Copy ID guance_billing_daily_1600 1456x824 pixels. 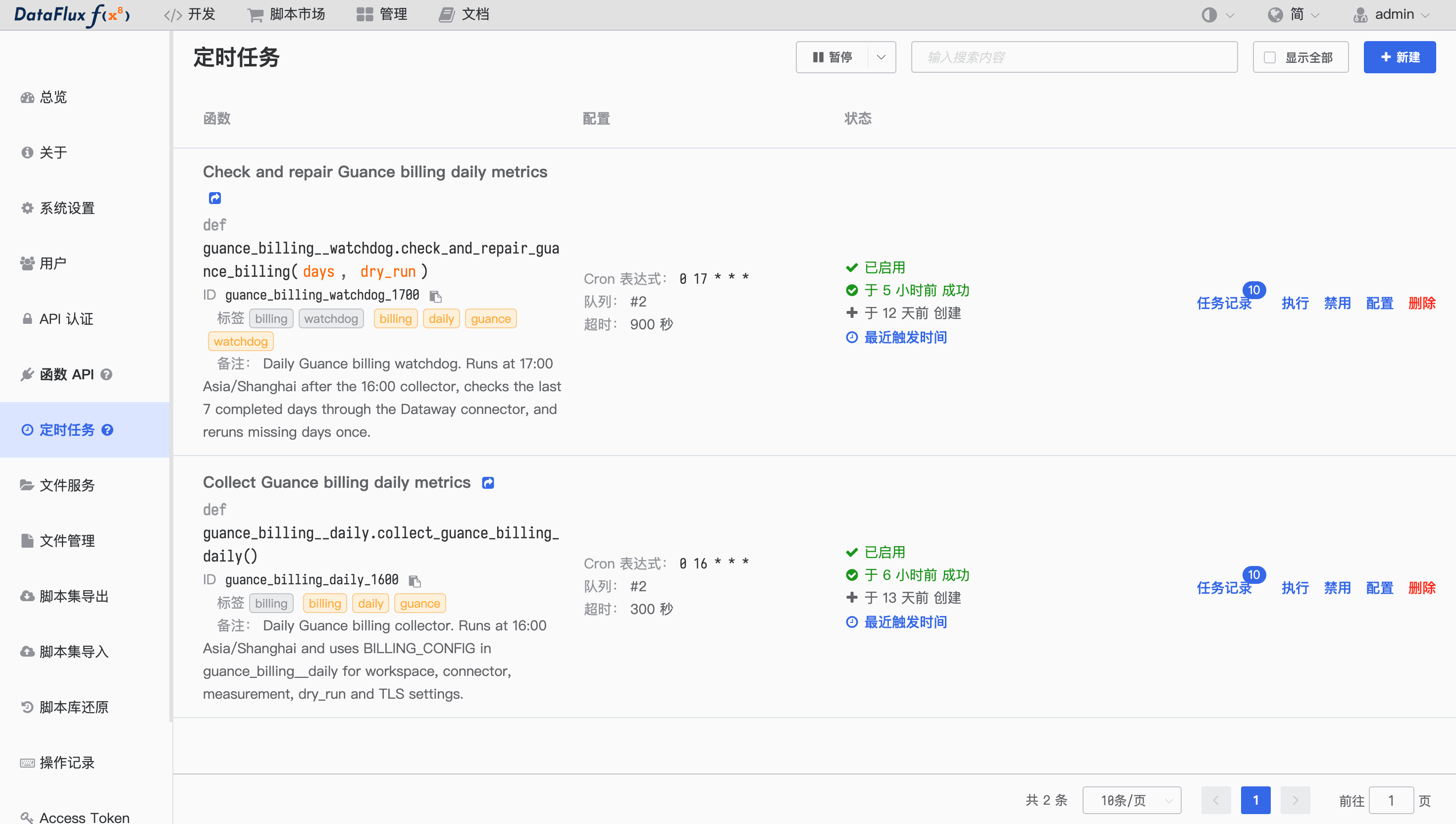pyautogui.click(x=415, y=581)
